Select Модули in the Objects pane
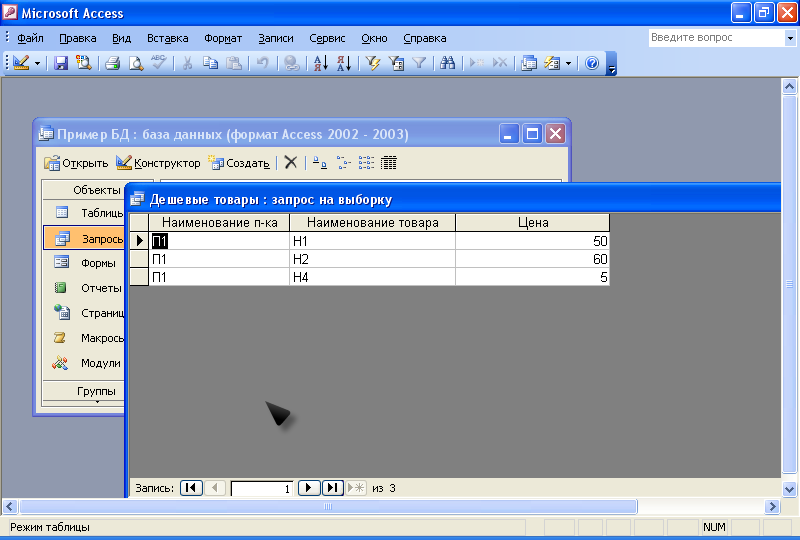Image resolution: width=800 pixels, height=540 pixels. [84, 363]
